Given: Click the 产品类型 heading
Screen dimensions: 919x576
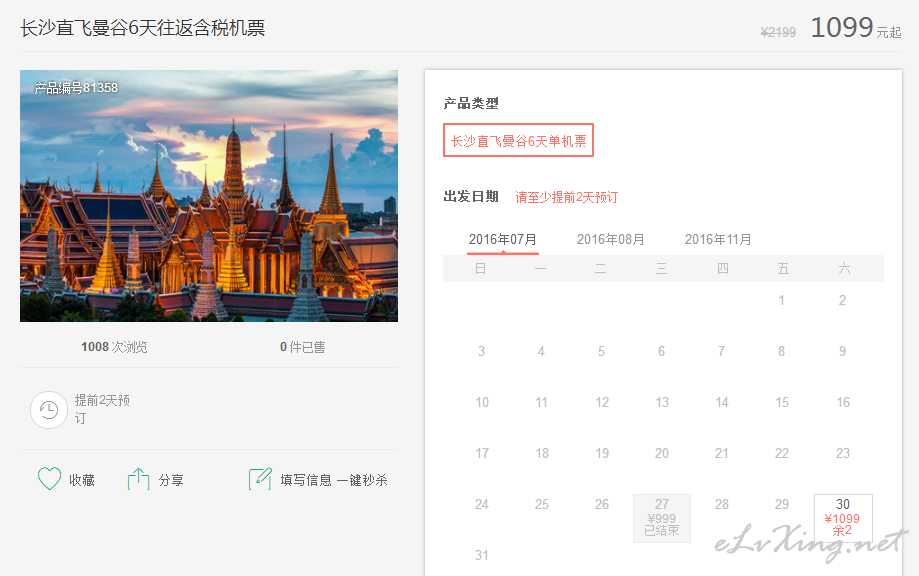Looking at the screenshot, I should pyautogui.click(x=471, y=104).
